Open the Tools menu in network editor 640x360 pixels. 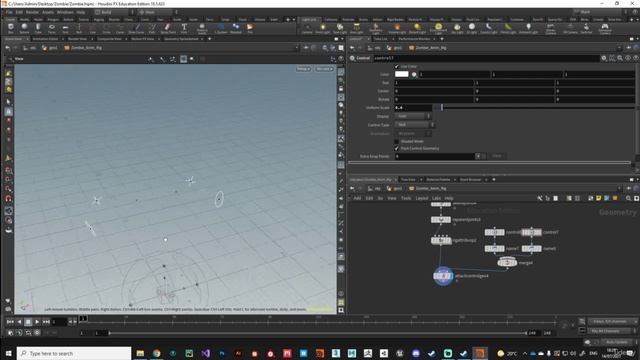click(x=406, y=198)
